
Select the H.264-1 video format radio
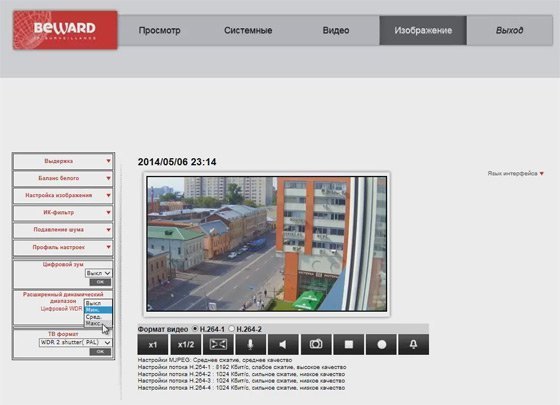[x=195, y=329]
